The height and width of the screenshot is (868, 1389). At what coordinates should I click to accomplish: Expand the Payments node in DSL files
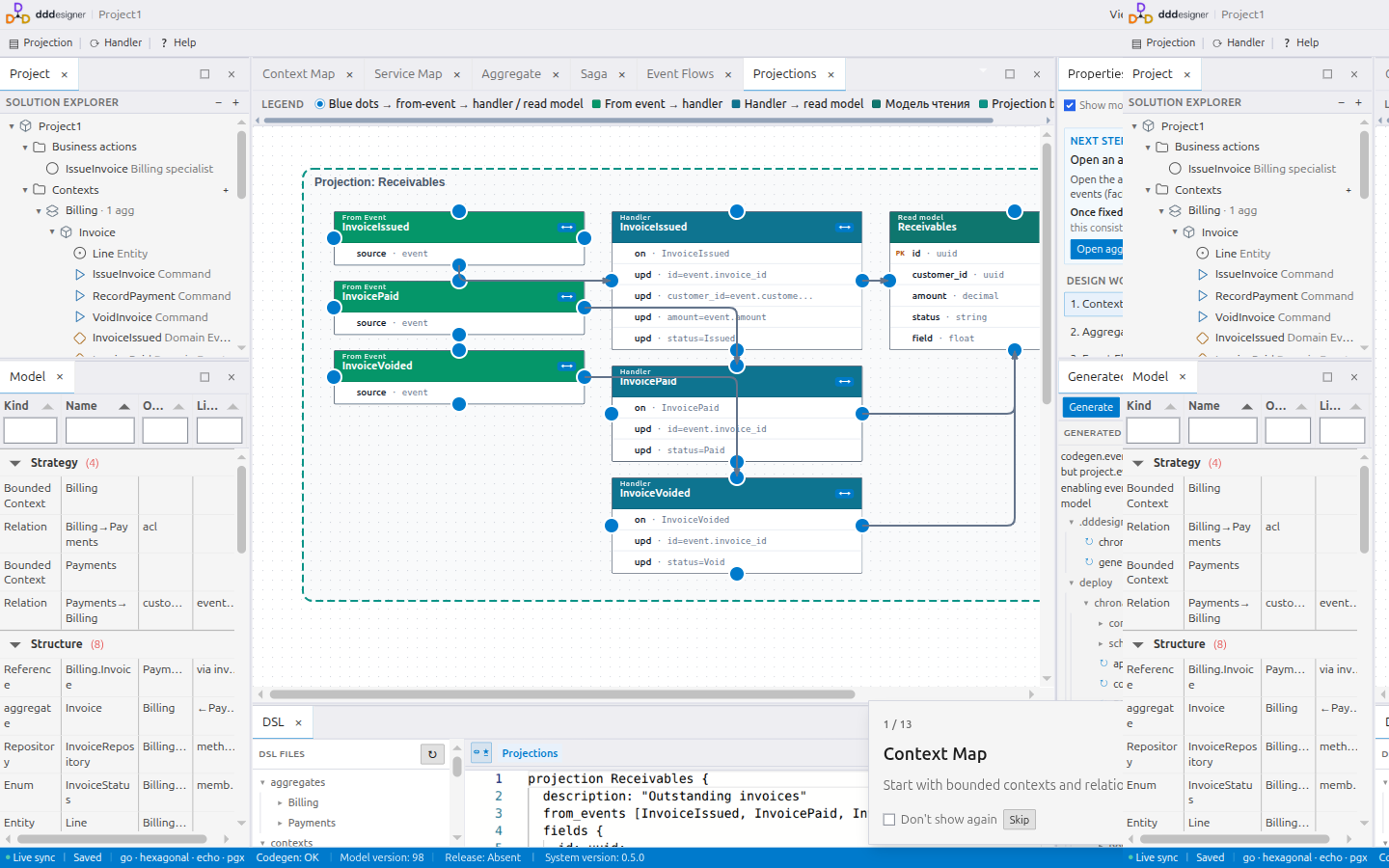(281, 823)
